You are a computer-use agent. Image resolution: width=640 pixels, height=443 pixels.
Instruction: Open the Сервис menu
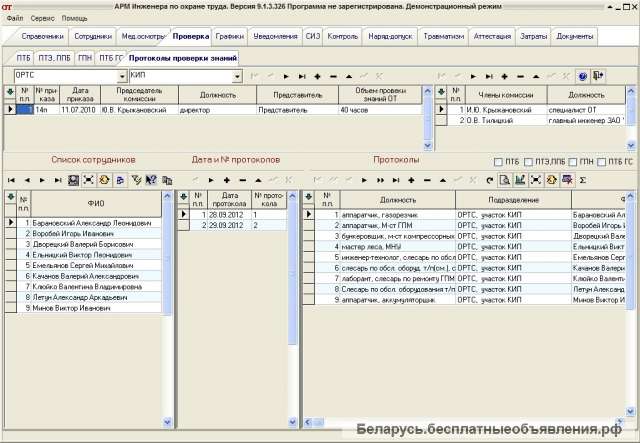pyautogui.click(x=42, y=18)
